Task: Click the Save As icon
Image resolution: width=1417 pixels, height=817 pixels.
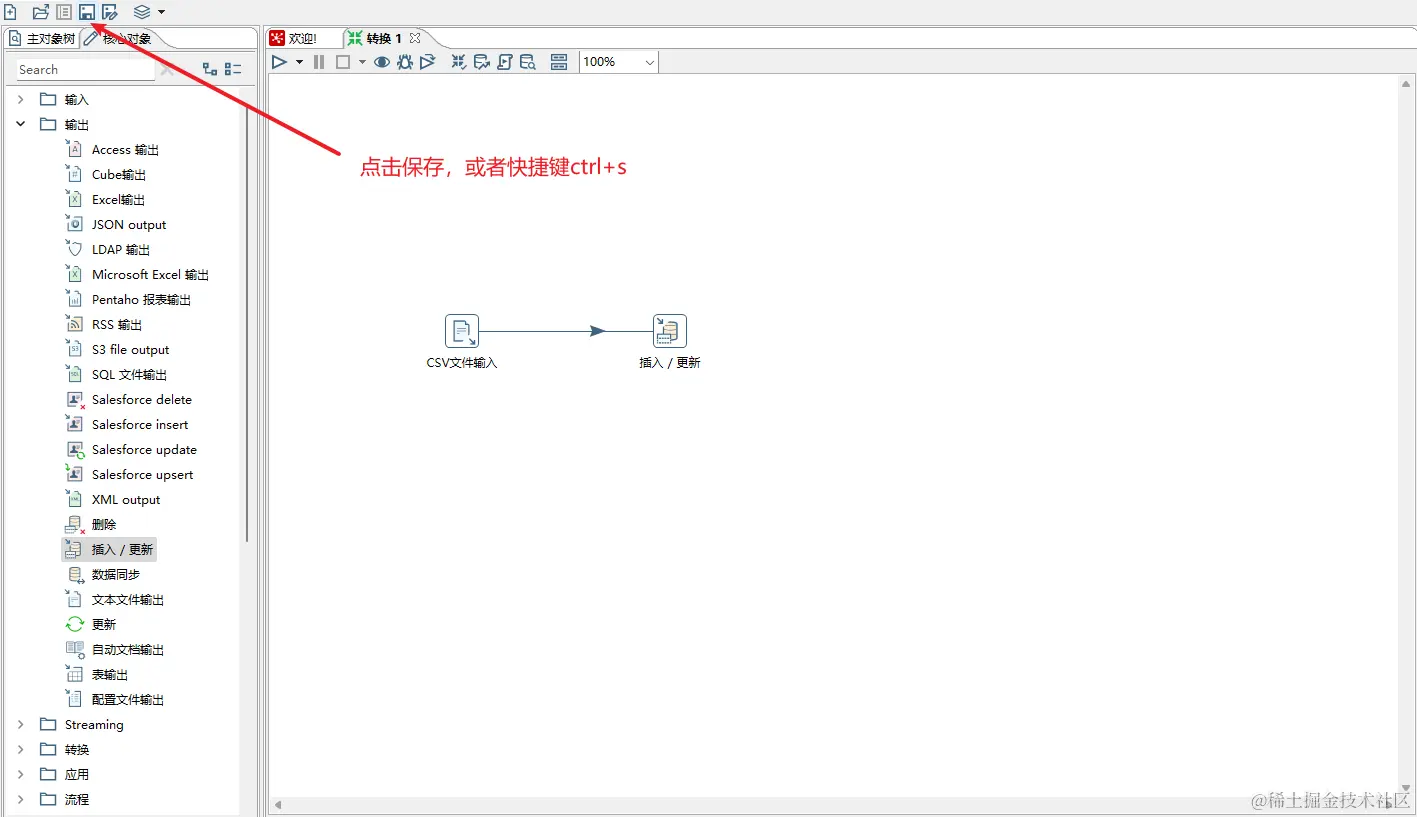Action: 110,12
